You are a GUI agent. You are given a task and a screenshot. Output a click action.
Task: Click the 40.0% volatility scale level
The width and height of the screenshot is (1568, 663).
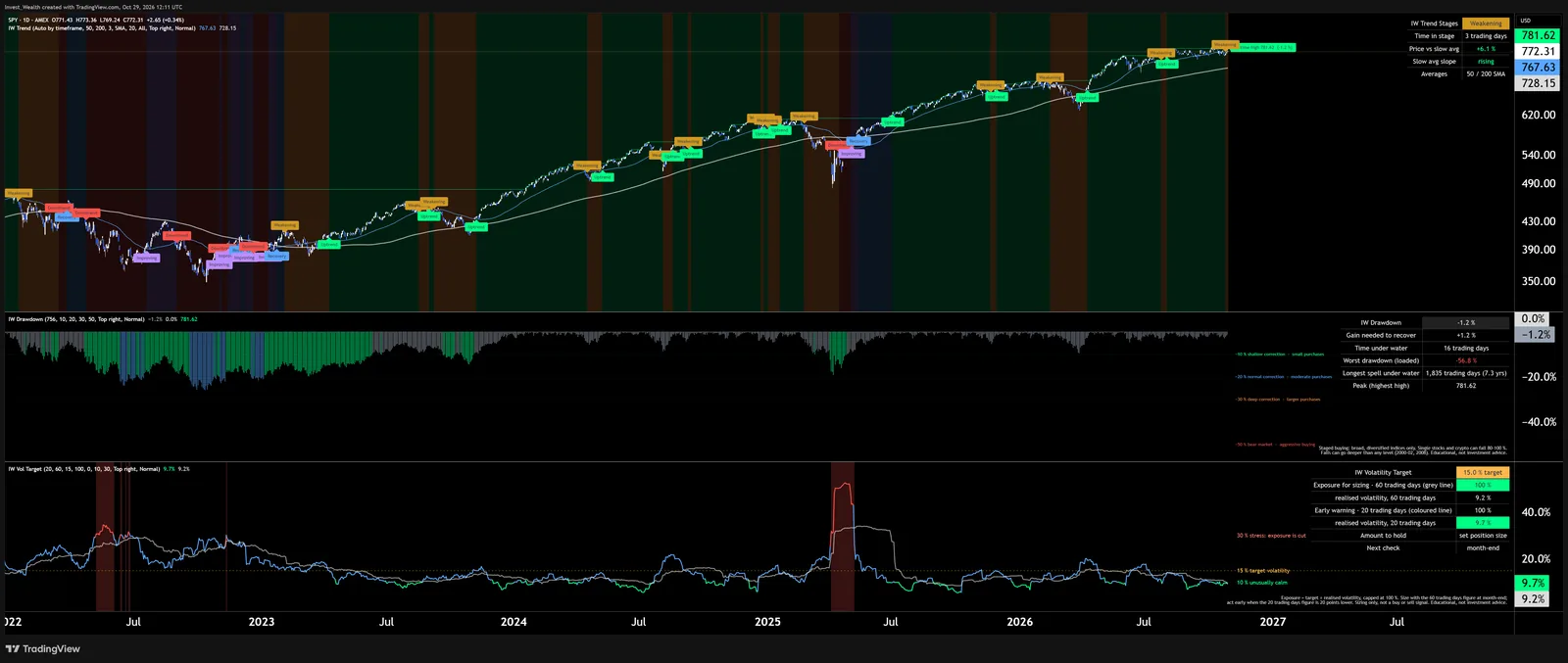(1536, 512)
